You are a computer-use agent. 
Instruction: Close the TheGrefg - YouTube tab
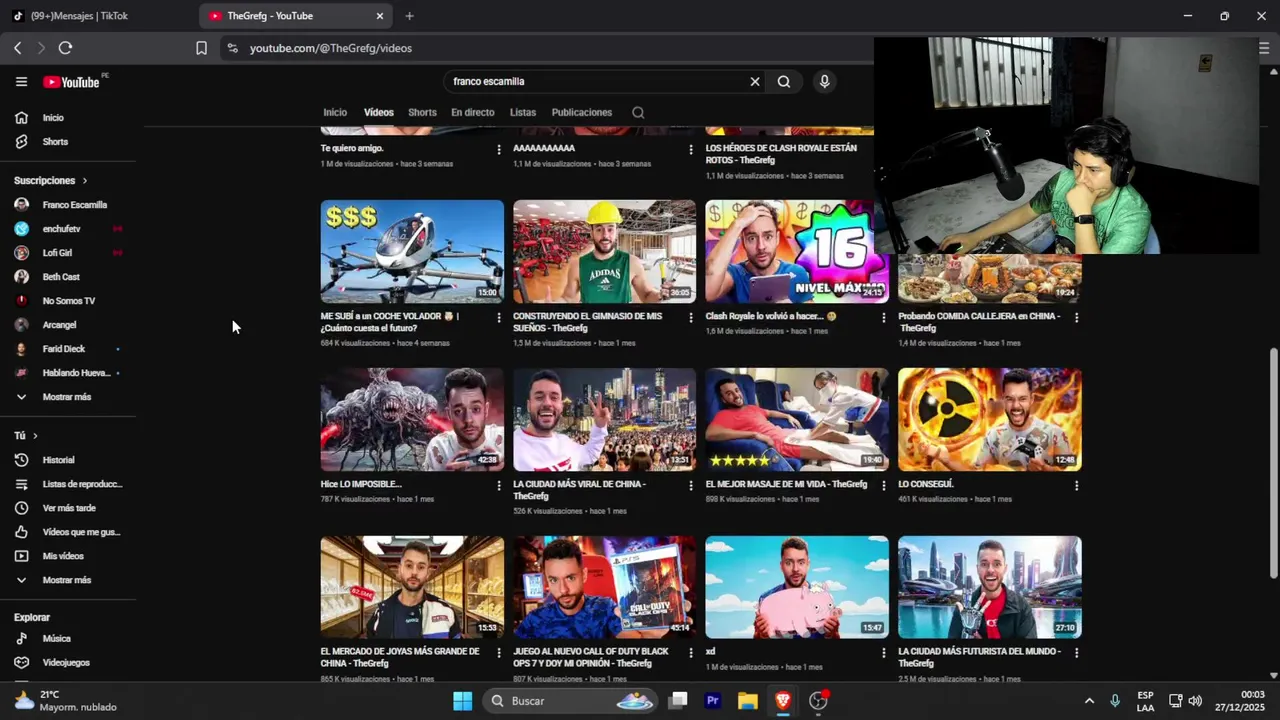[x=380, y=16]
